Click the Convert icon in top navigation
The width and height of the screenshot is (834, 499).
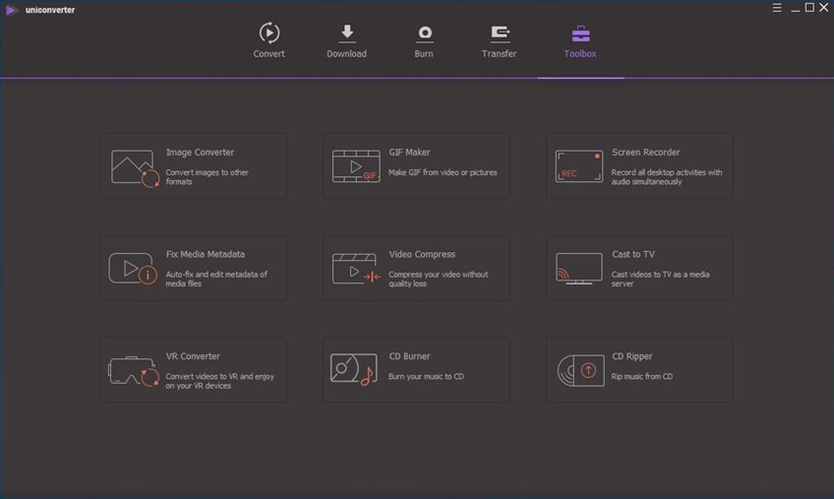[269, 33]
